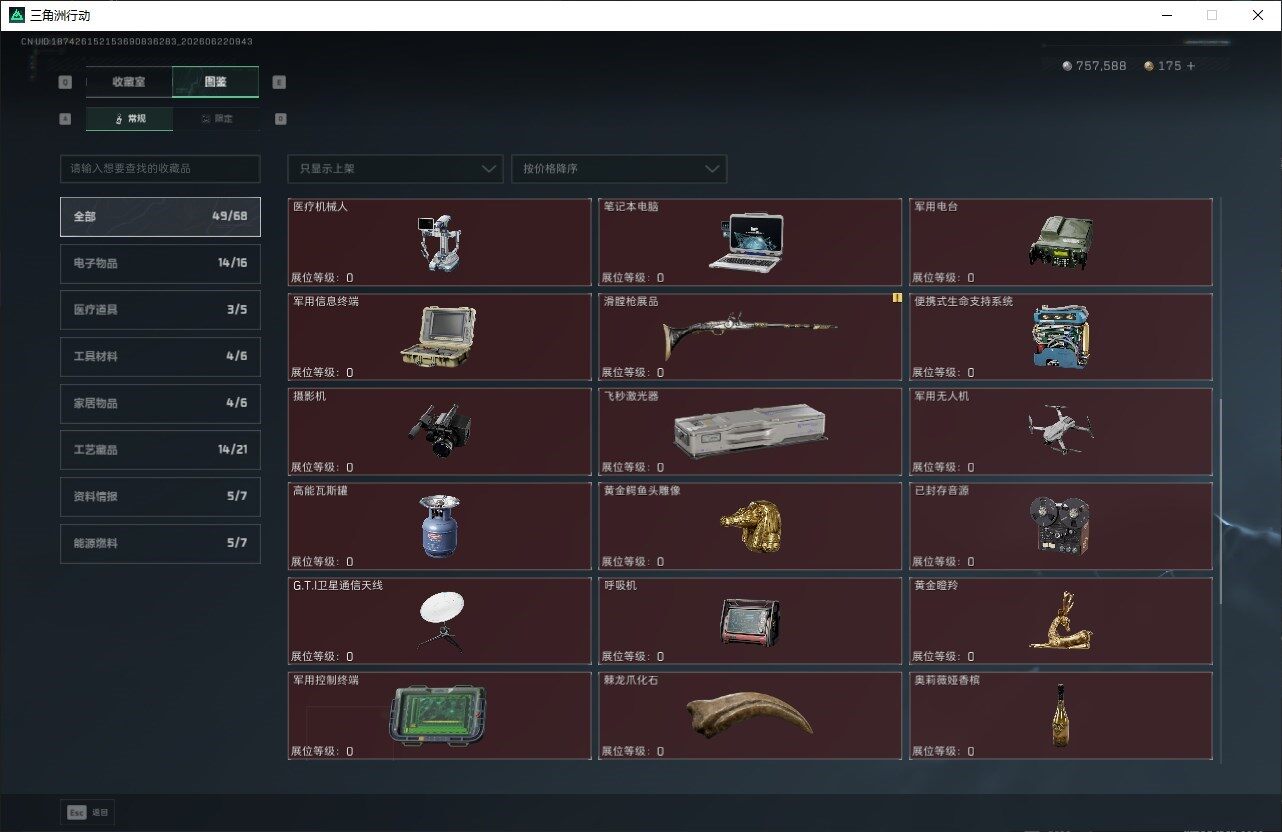Select the 限定 sub-tab
The width and height of the screenshot is (1282, 832).
coord(216,118)
